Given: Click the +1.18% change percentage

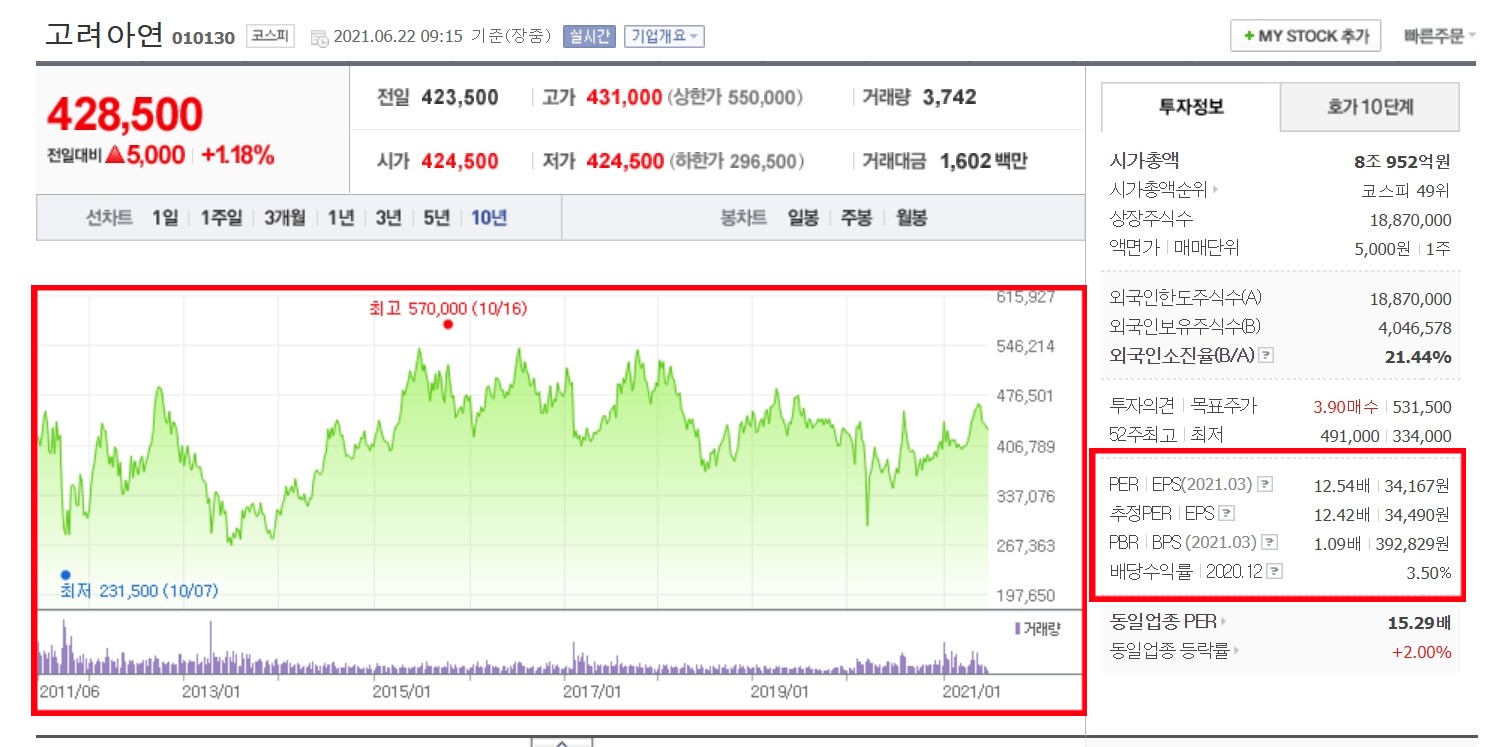Looking at the screenshot, I should (x=238, y=156).
